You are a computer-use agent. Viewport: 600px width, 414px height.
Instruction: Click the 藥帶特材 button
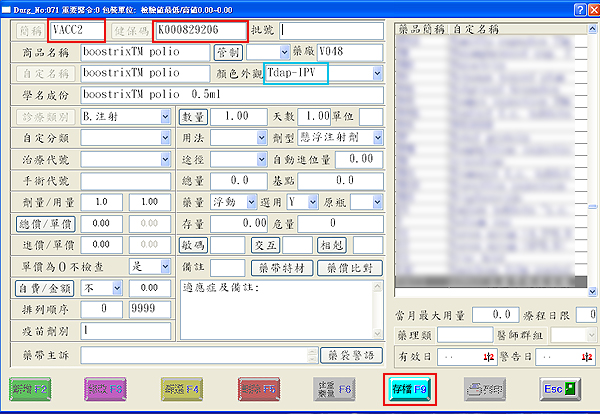(x=279, y=267)
